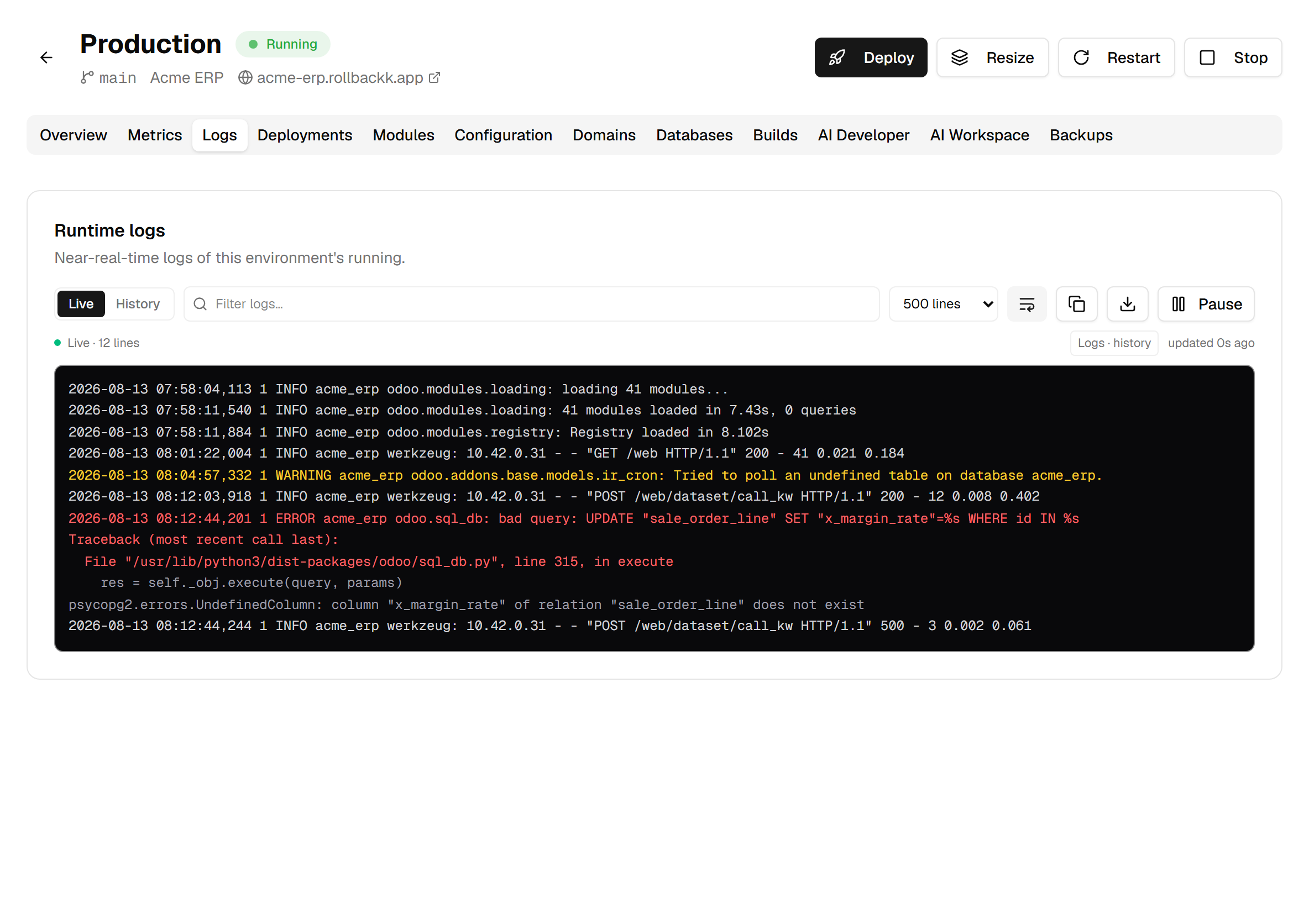Click the Resize button
This screenshot has height=924, width=1309.
992,57
